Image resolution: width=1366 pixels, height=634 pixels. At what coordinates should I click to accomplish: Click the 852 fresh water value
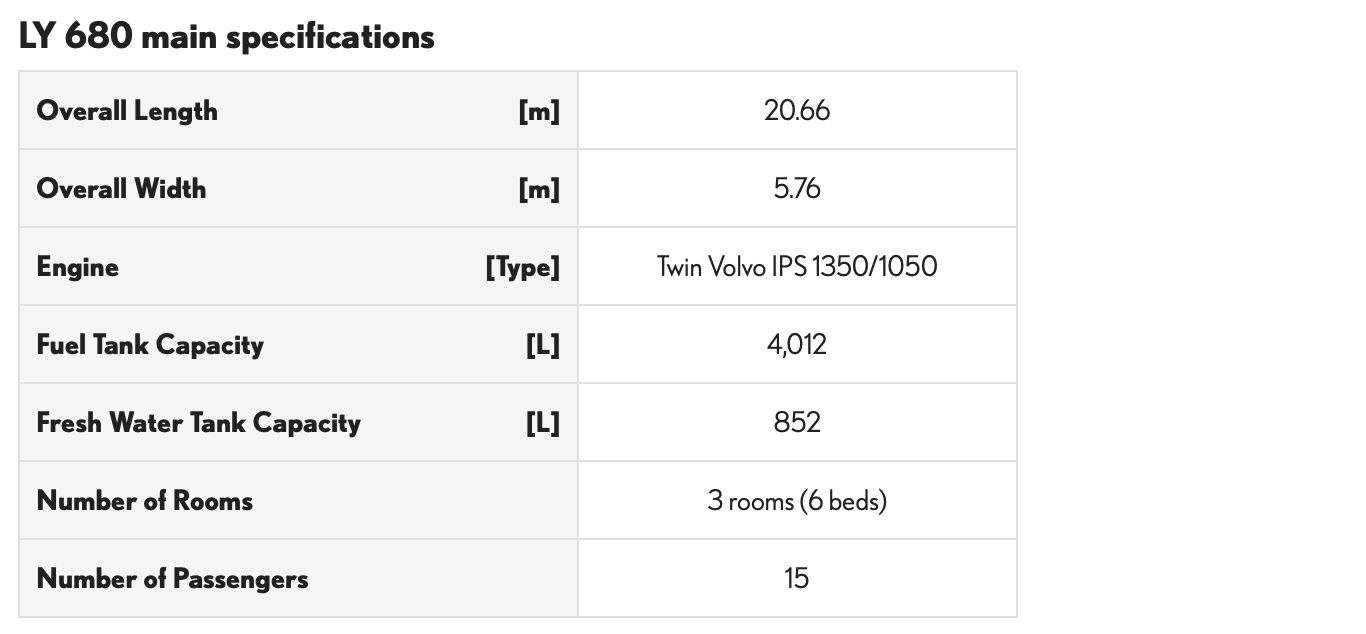pyautogui.click(x=797, y=422)
